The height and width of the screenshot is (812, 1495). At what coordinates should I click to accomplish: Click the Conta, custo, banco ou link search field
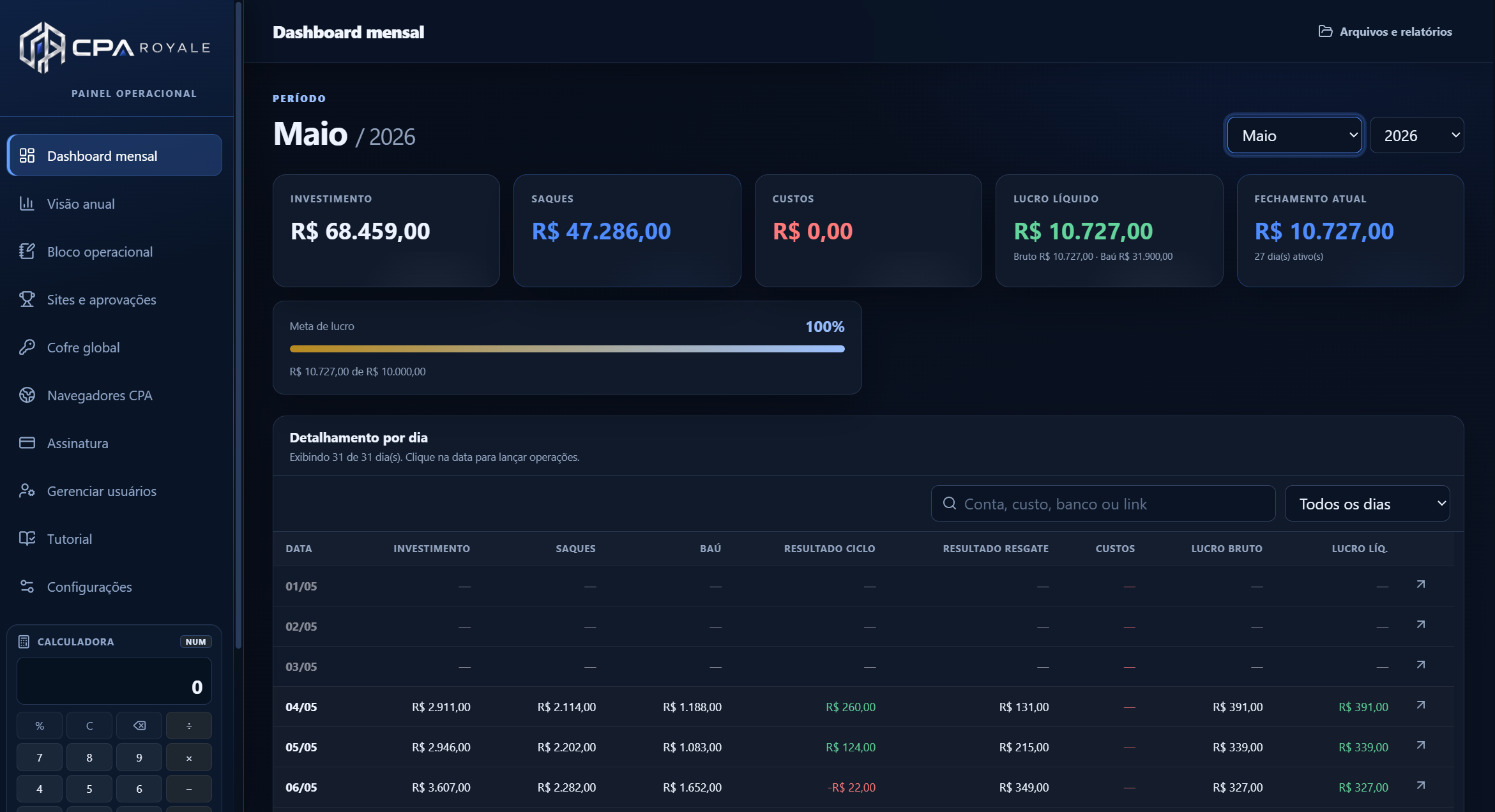1103,504
